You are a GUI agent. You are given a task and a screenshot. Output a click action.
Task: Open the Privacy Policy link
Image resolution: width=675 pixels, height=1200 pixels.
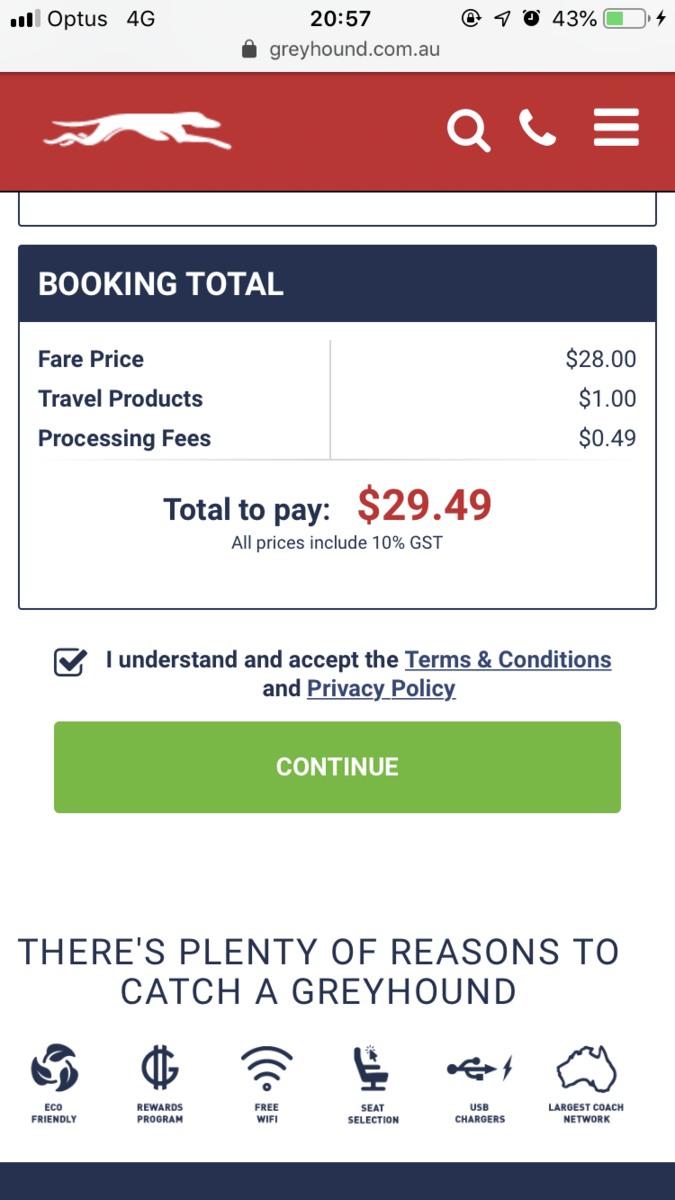pos(381,689)
